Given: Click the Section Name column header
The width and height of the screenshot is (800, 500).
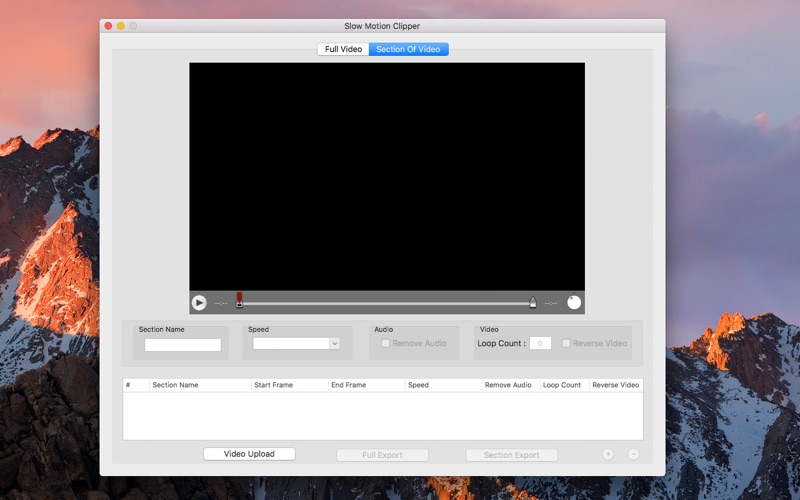Looking at the screenshot, I should [201, 385].
